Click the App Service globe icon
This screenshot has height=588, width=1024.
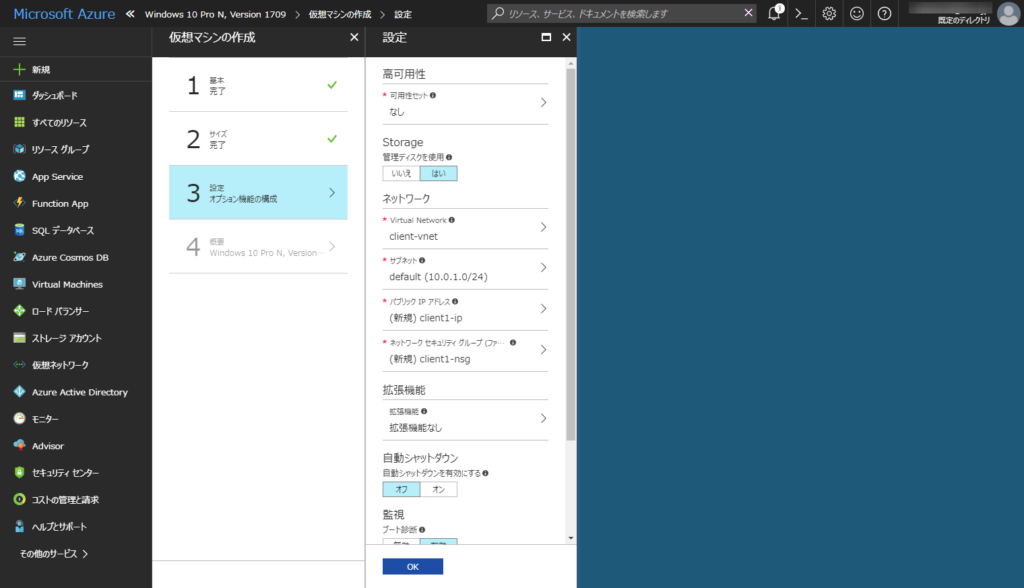20,176
